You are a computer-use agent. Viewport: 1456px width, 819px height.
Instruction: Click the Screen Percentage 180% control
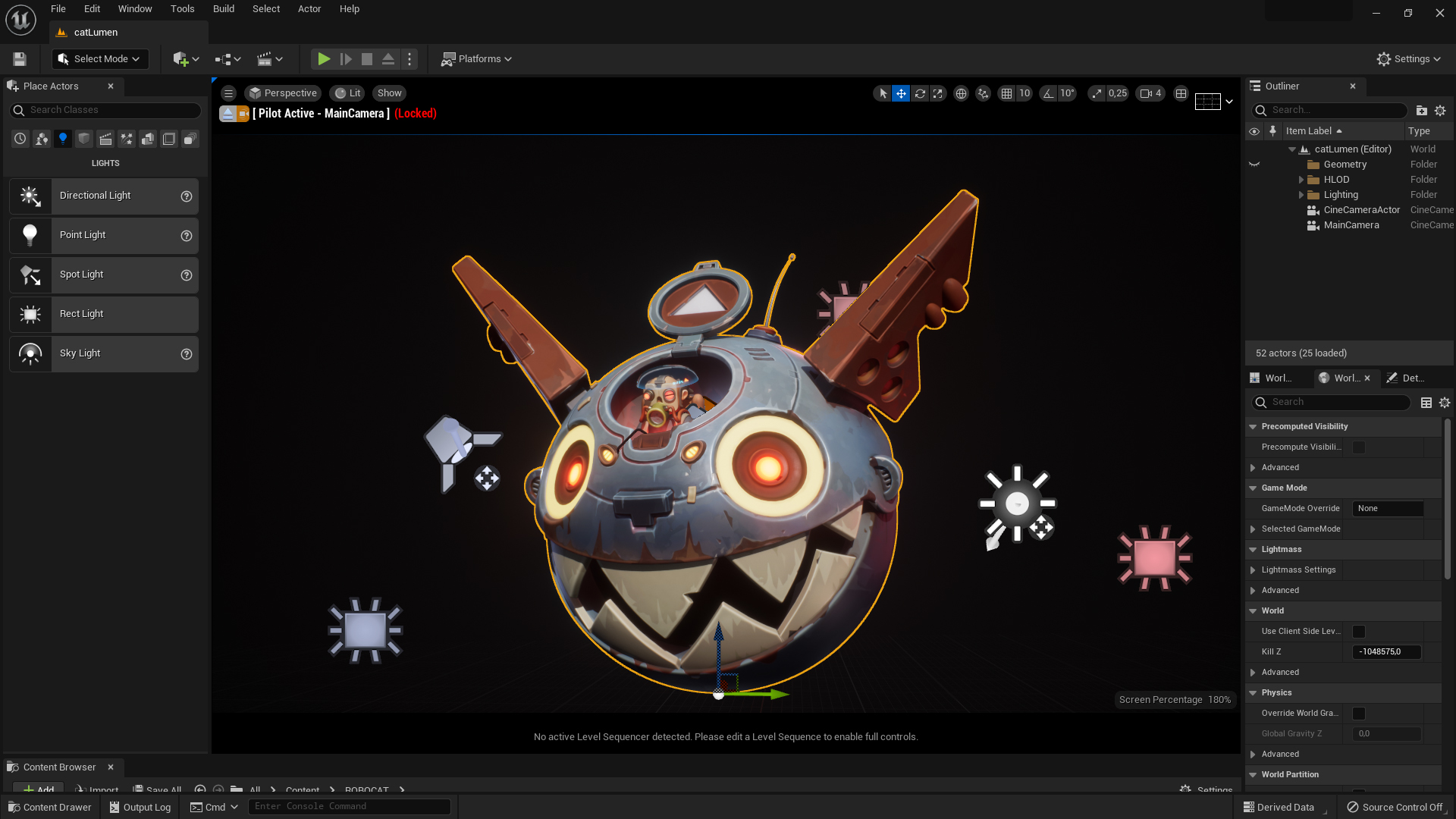[x=1174, y=699]
